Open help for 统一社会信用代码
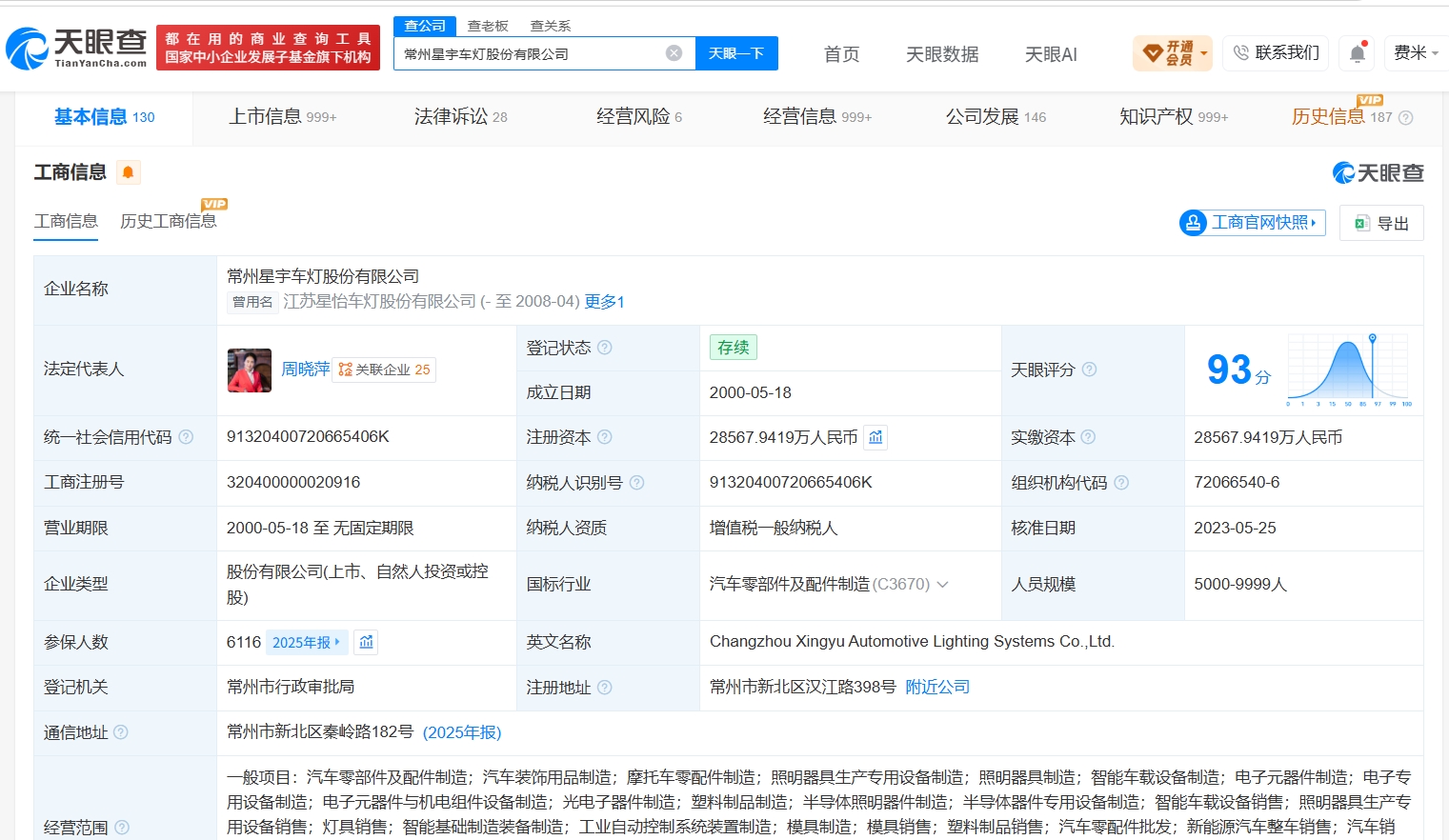This screenshot has height=840, width=1449. pos(186,437)
